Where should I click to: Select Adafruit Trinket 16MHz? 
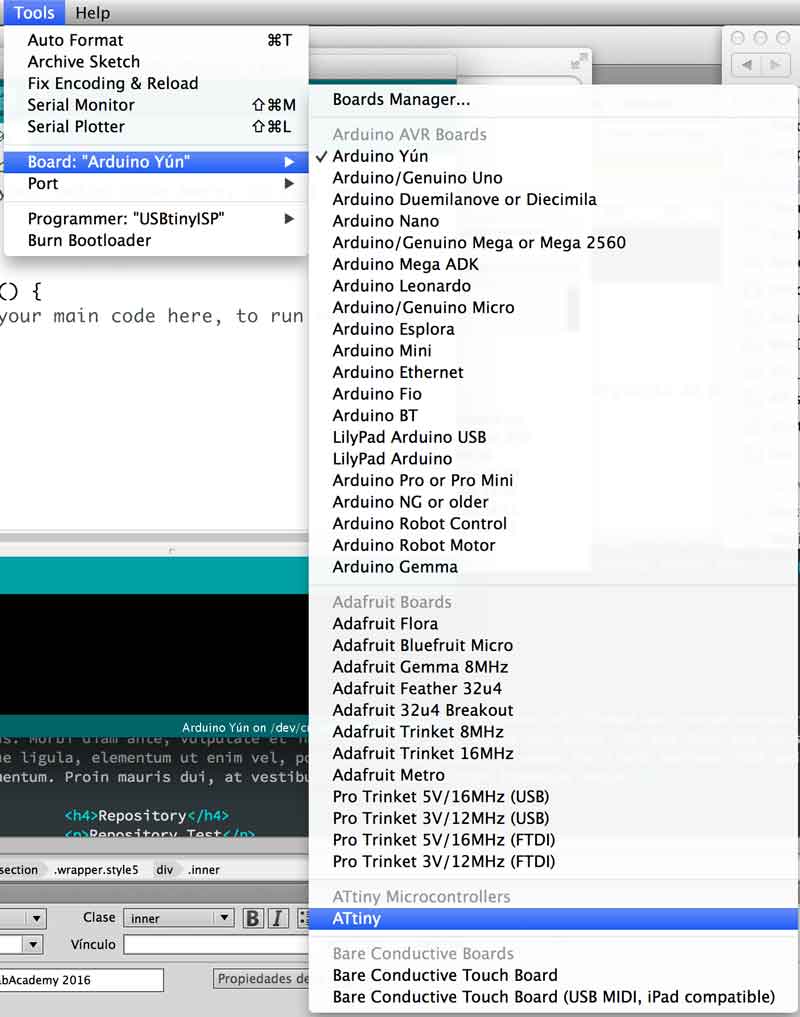point(553,754)
